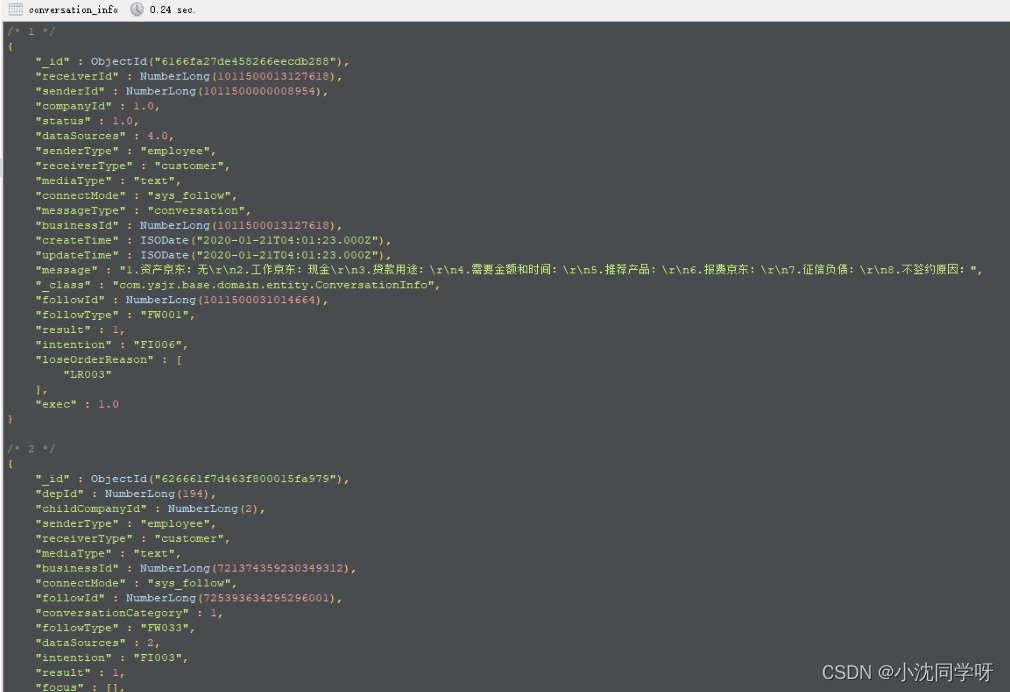
Task: Select the status 1.0 line
Action: click(x=87, y=120)
